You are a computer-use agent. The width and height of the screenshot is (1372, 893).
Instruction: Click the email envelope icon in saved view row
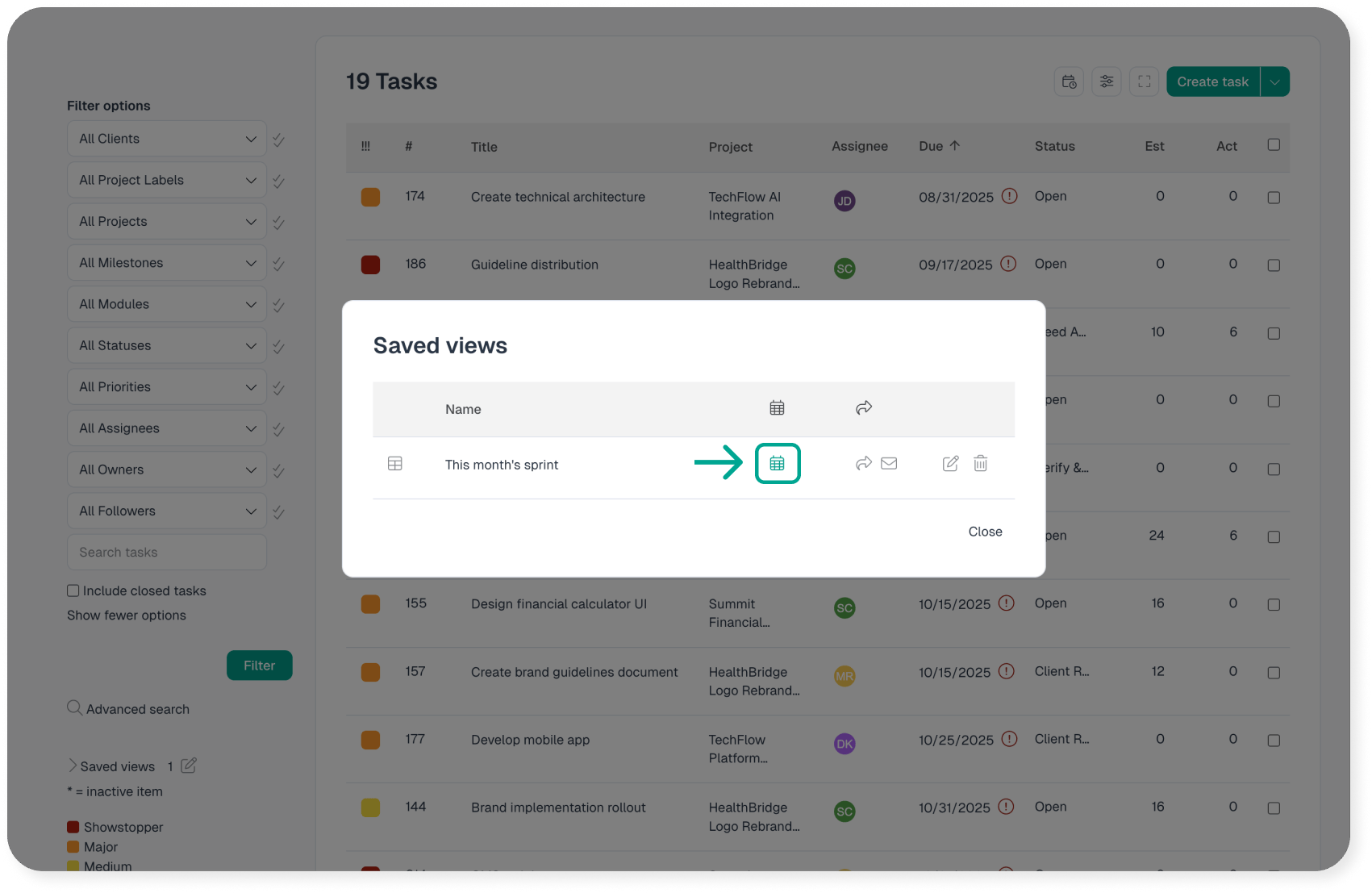click(889, 464)
